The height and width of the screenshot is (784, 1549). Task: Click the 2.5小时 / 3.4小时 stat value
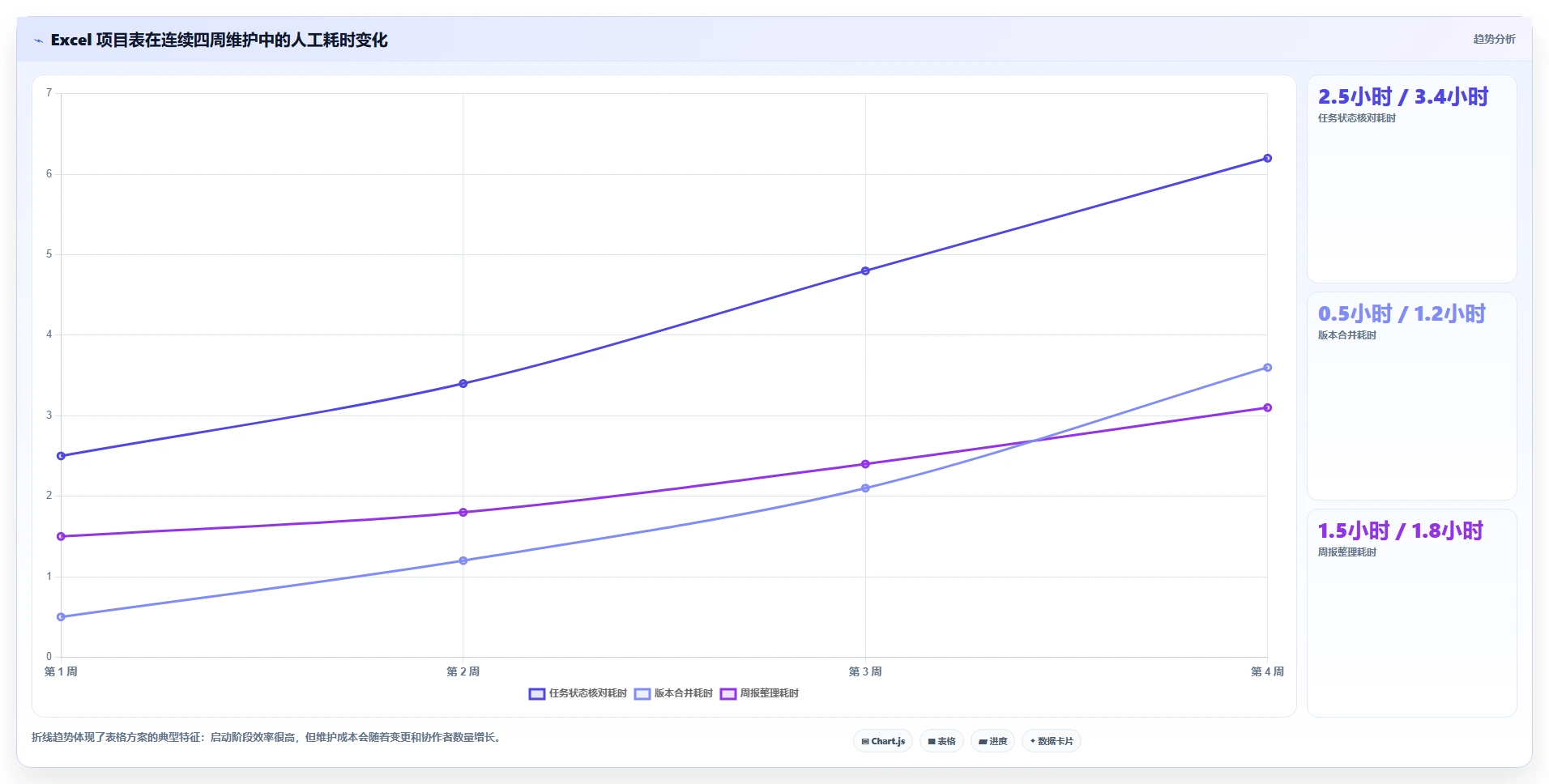pos(1403,96)
